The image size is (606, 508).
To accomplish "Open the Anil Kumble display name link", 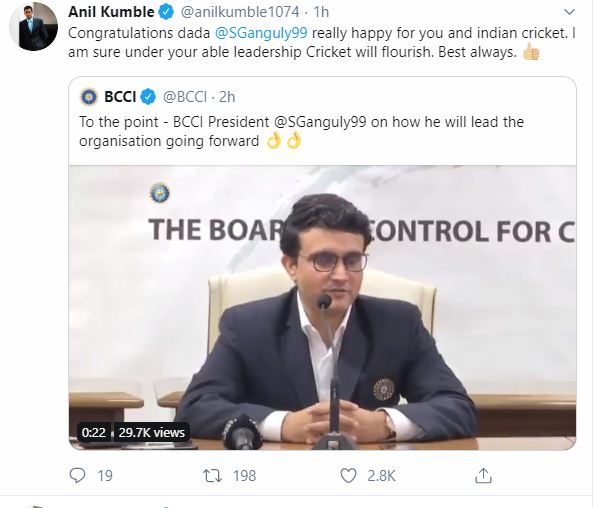I will tap(111, 12).
